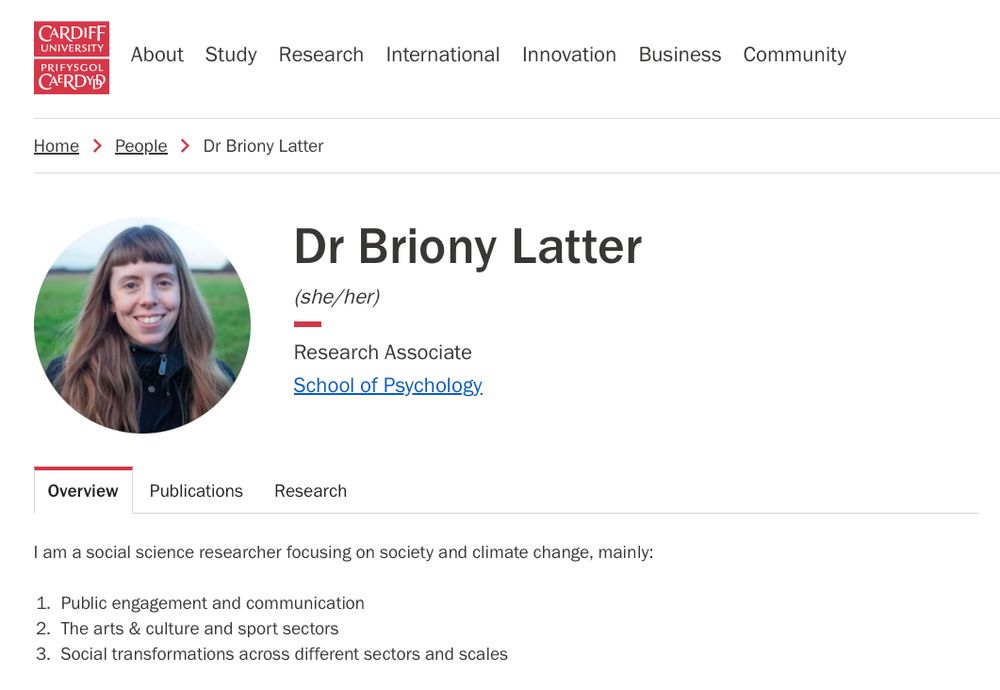Open the School of Psychology link
The image size is (1000, 690).
(387, 385)
